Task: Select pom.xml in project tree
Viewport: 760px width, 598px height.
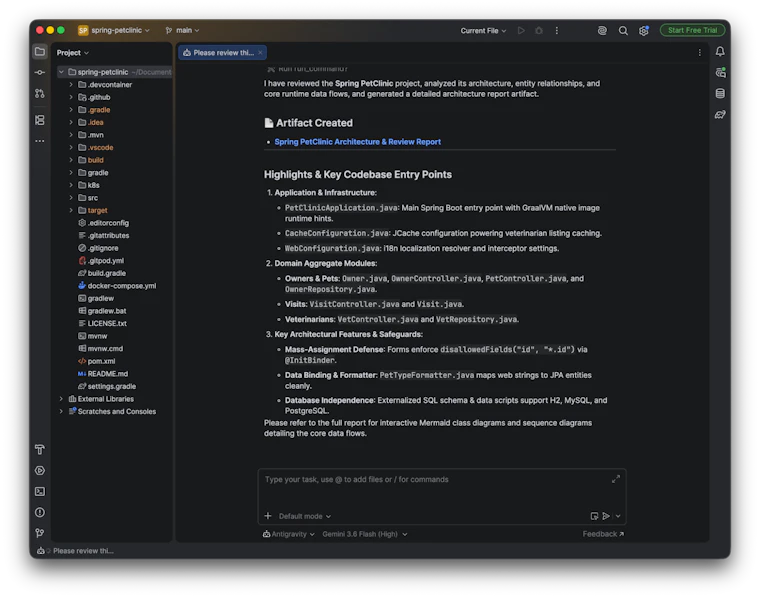Action: [x=101, y=361]
